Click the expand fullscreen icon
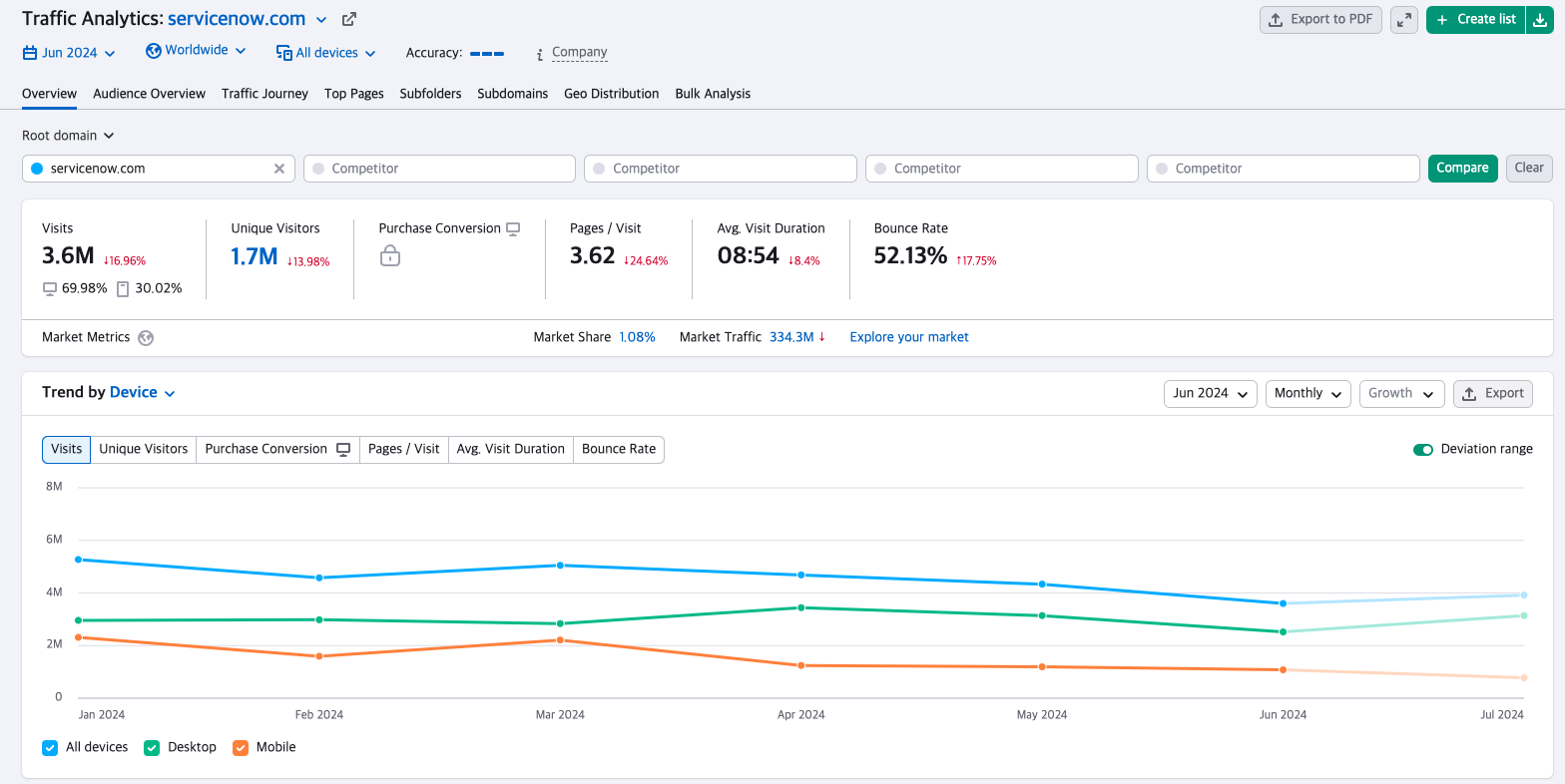This screenshot has width=1565, height=784. (1404, 20)
